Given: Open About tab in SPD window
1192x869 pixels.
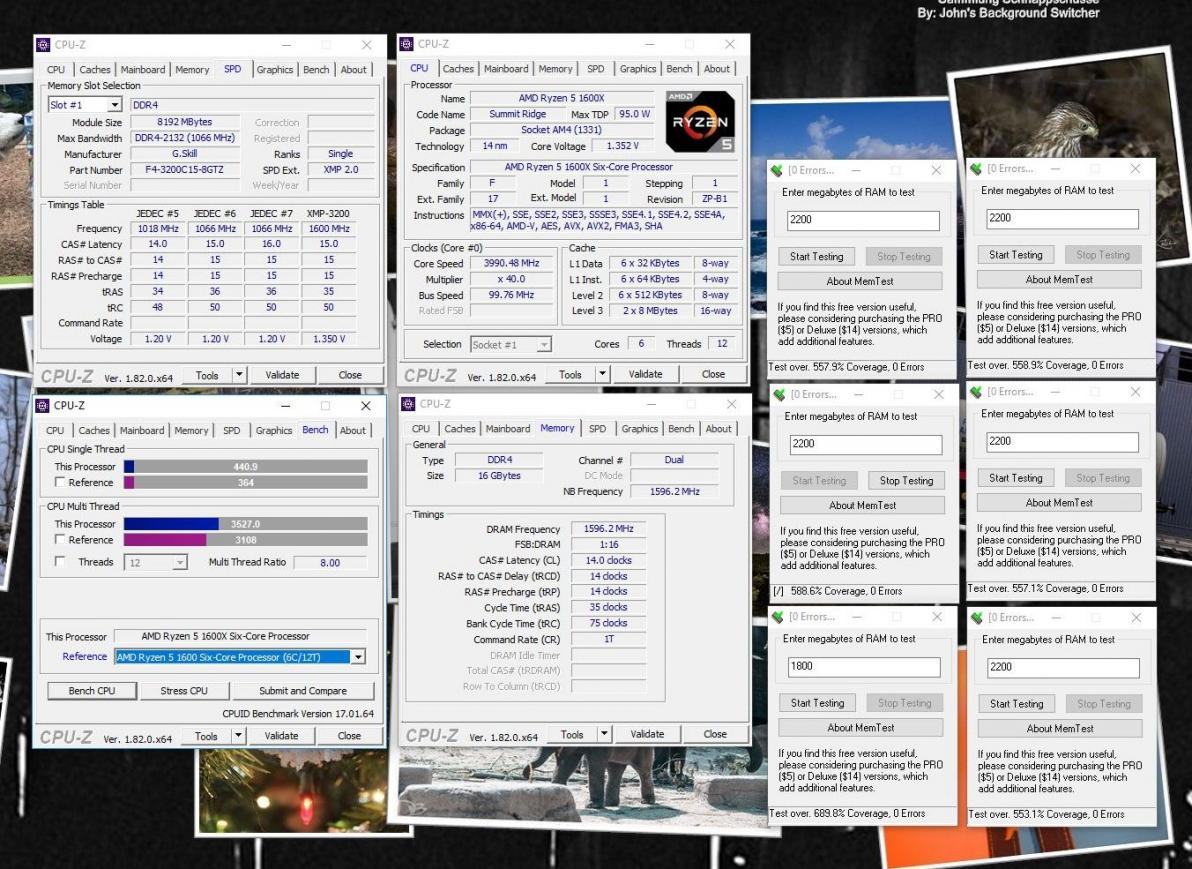Looking at the screenshot, I should point(353,69).
